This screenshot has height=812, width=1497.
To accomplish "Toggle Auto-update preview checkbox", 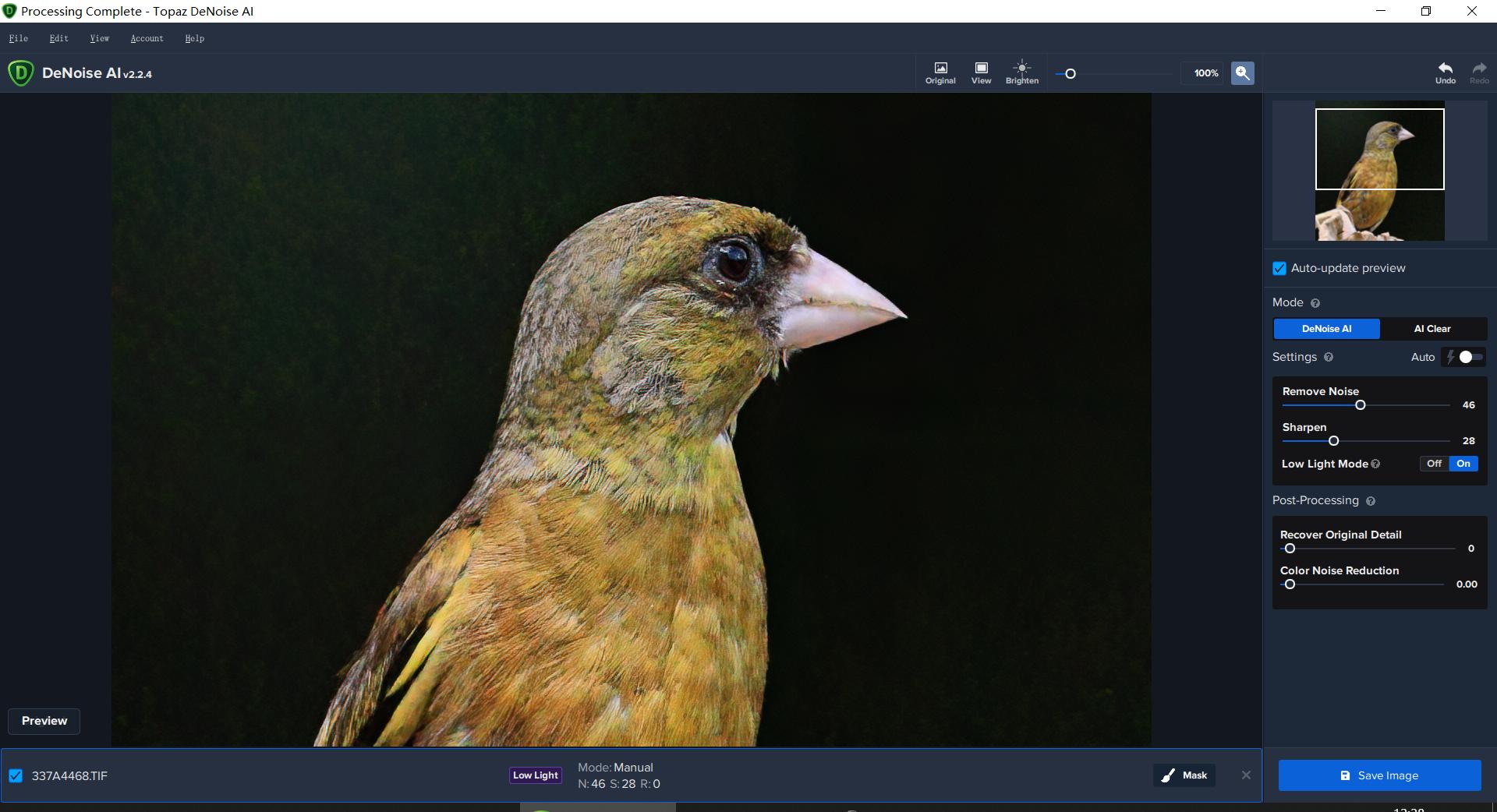I will [x=1279, y=268].
